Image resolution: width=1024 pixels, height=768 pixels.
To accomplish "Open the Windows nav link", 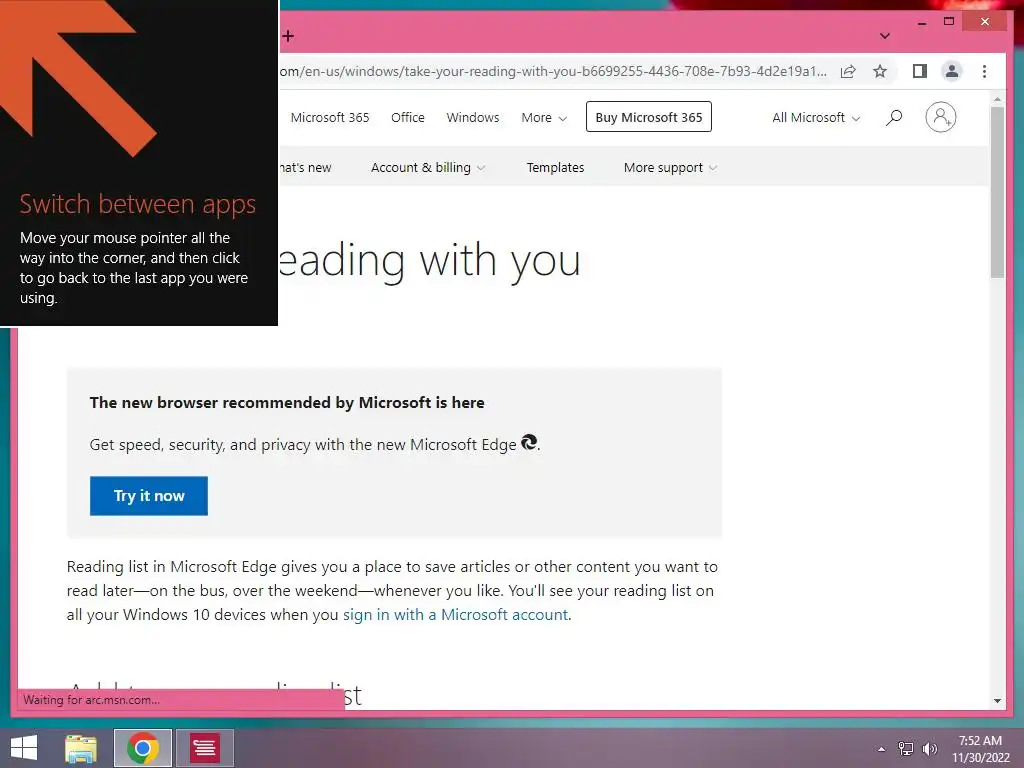I will click(x=473, y=118).
